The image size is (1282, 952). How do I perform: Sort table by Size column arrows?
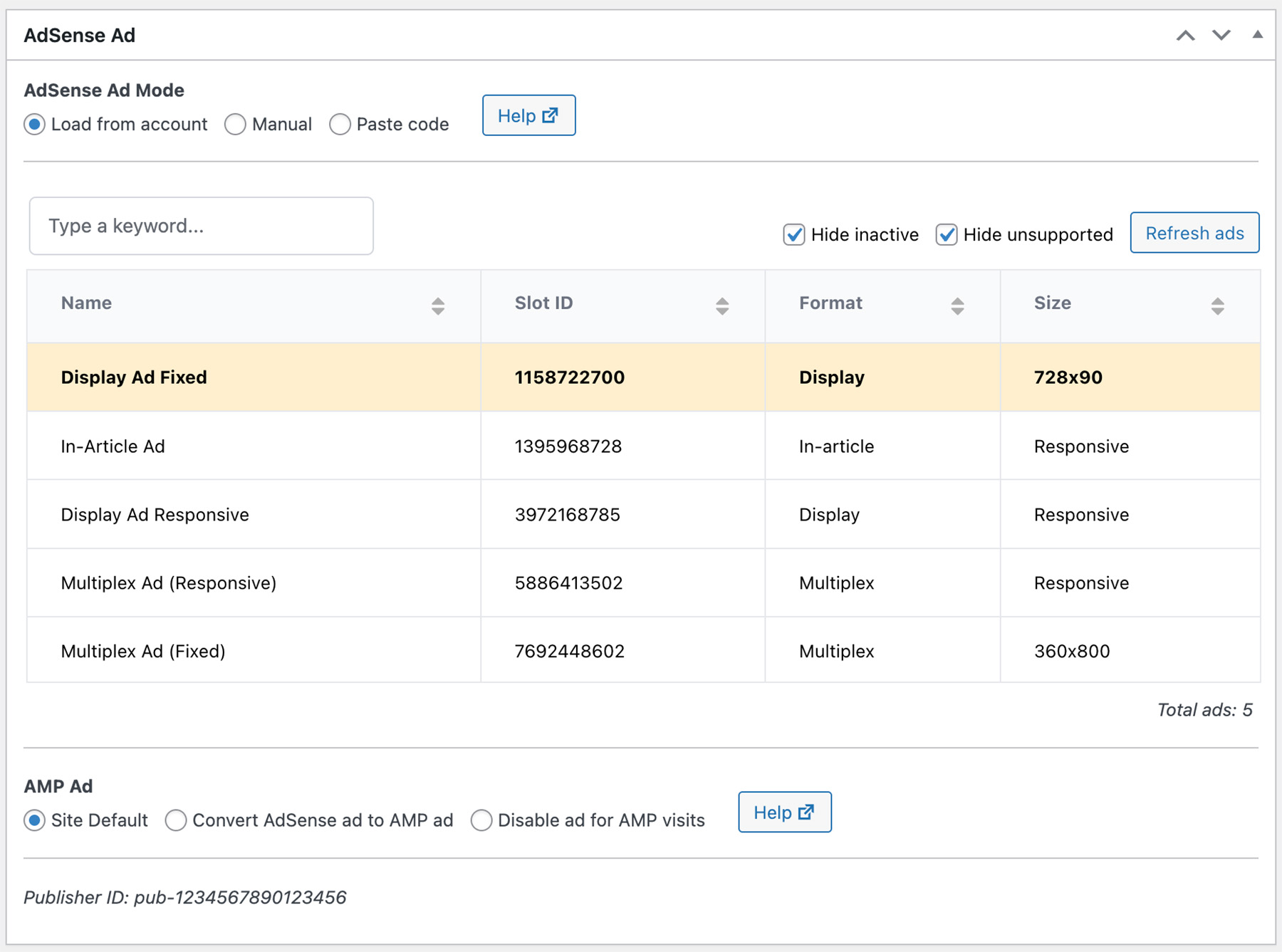(x=1217, y=306)
